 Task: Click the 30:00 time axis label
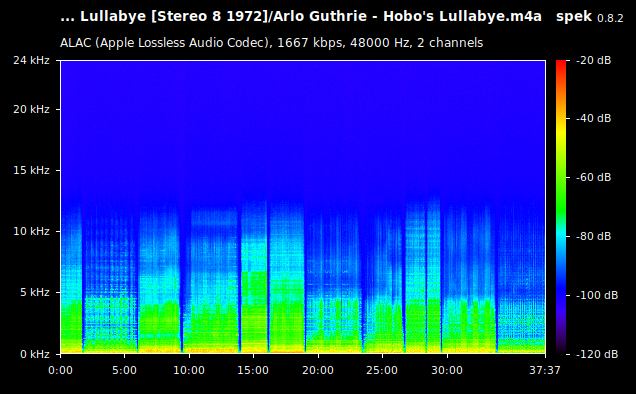[447, 370]
